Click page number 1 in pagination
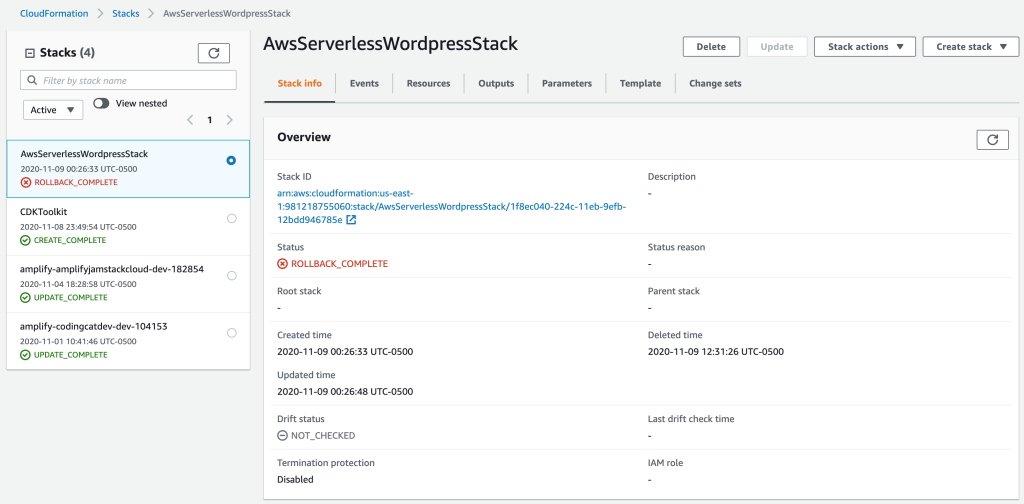This screenshot has width=1024, height=504. tap(210, 120)
